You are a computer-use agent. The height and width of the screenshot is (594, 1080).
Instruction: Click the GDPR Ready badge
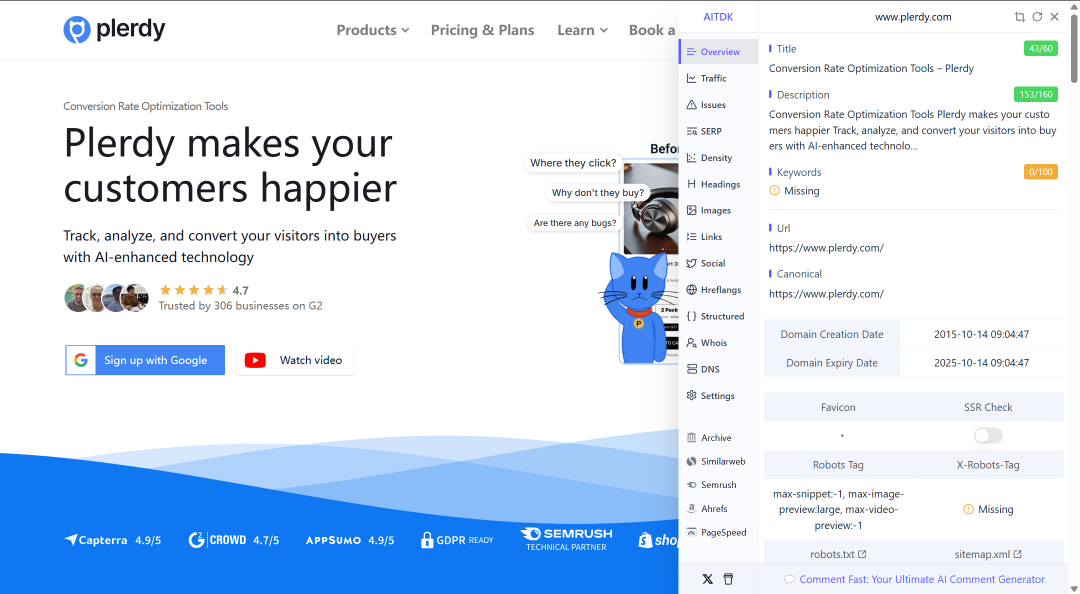(x=457, y=540)
